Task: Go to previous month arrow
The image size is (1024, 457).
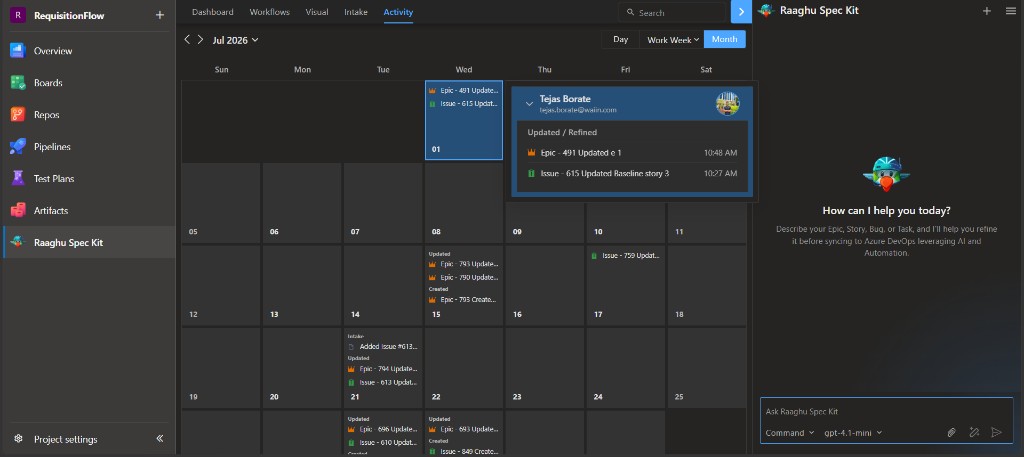Action: point(187,40)
